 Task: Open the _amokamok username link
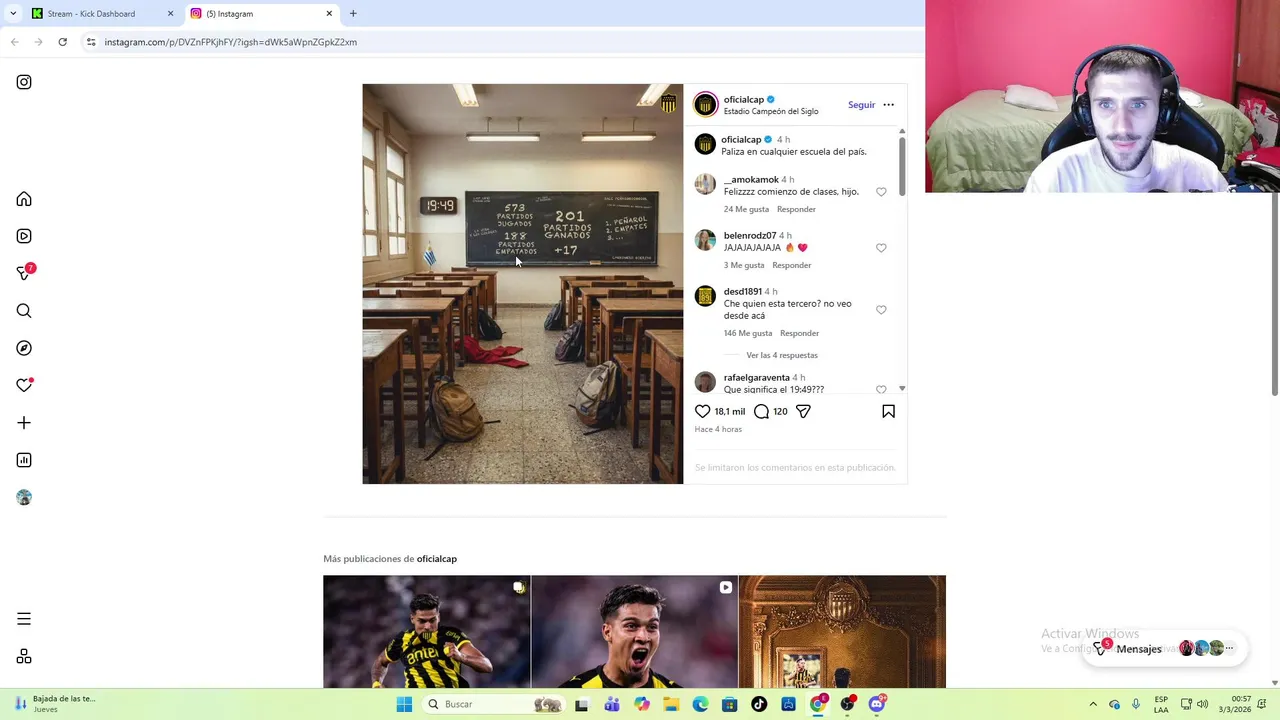click(751, 180)
